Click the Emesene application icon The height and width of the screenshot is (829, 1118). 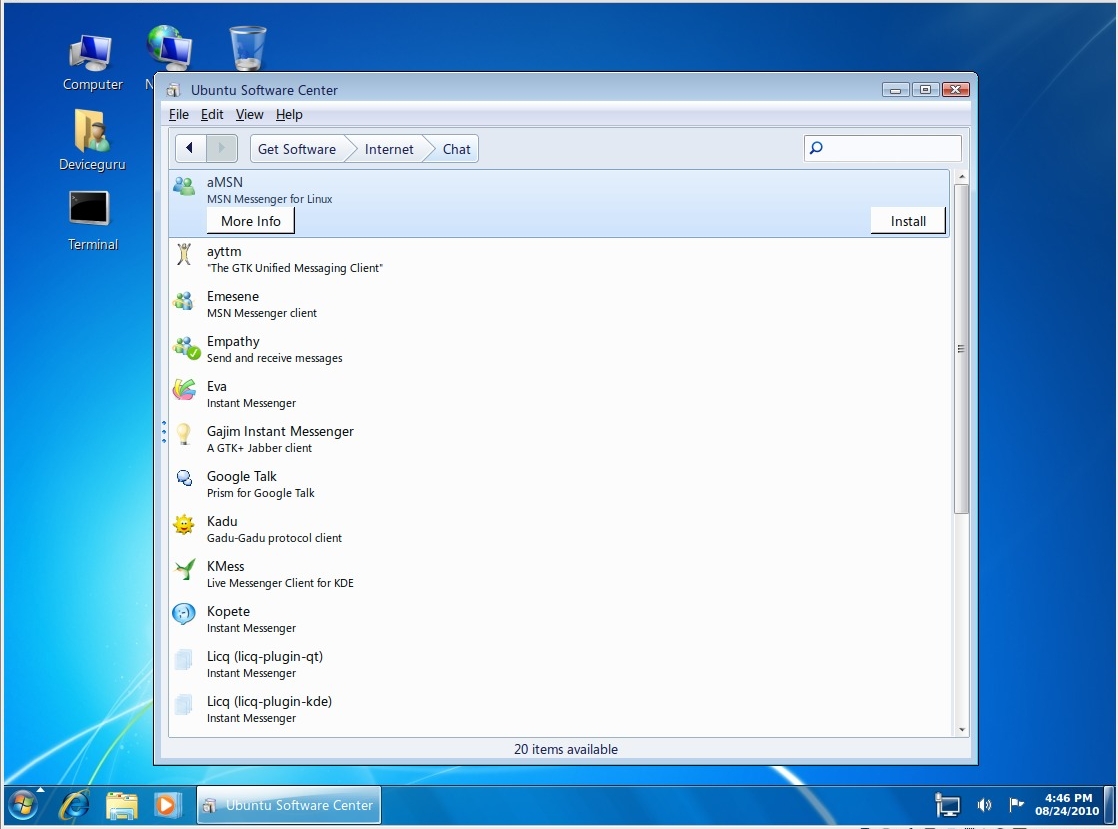coord(183,301)
